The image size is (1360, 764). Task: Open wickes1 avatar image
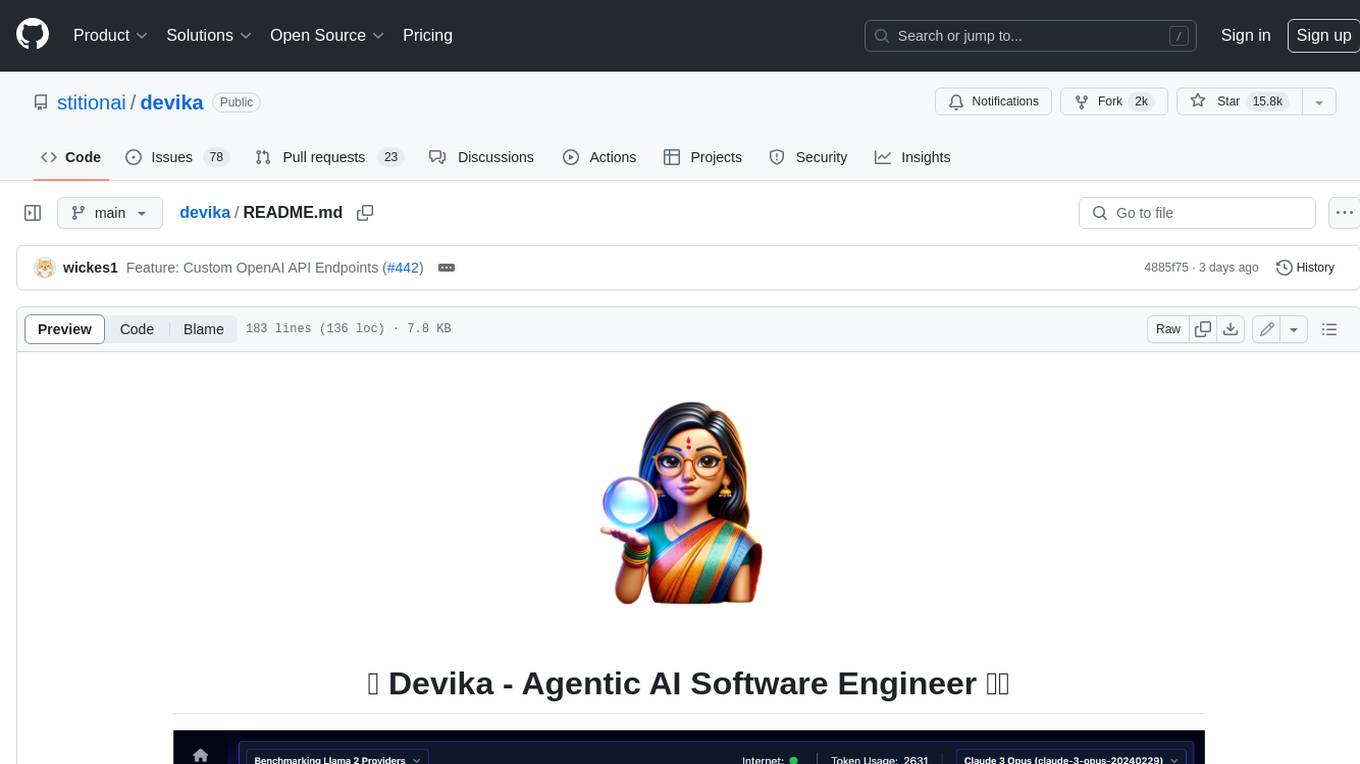pos(44,268)
